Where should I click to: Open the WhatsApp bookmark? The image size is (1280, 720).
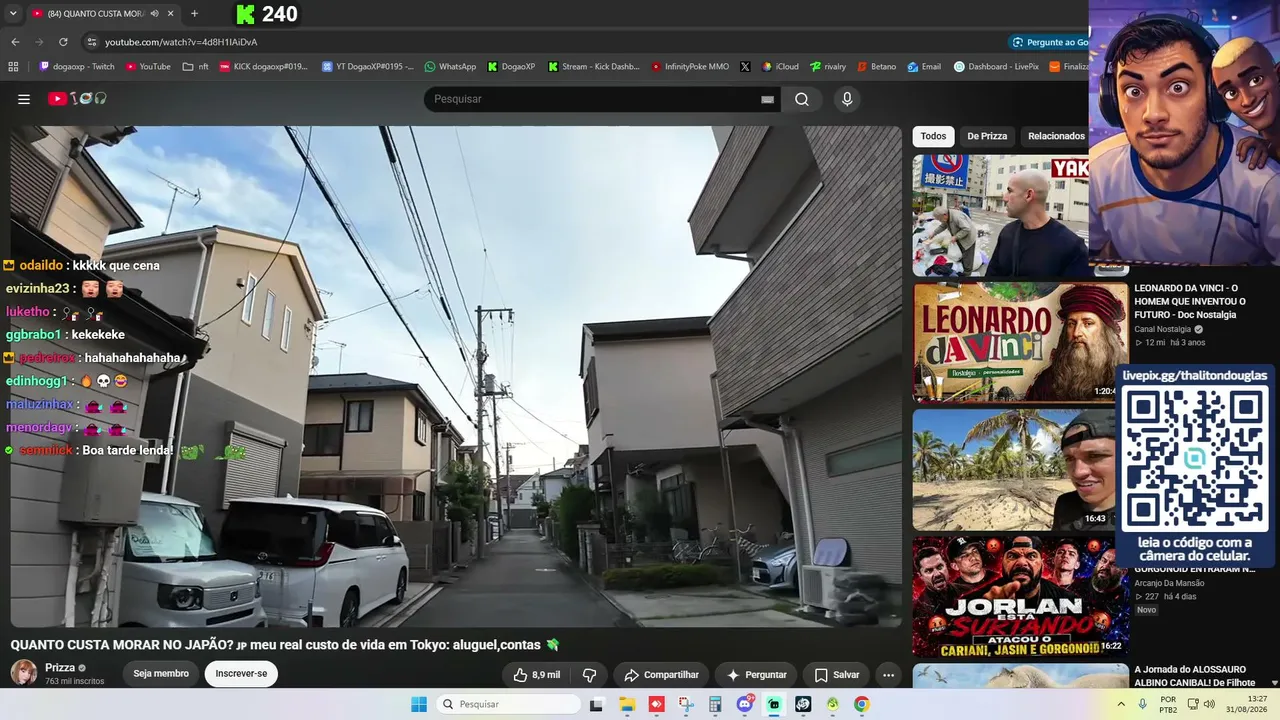tap(450, 67)
